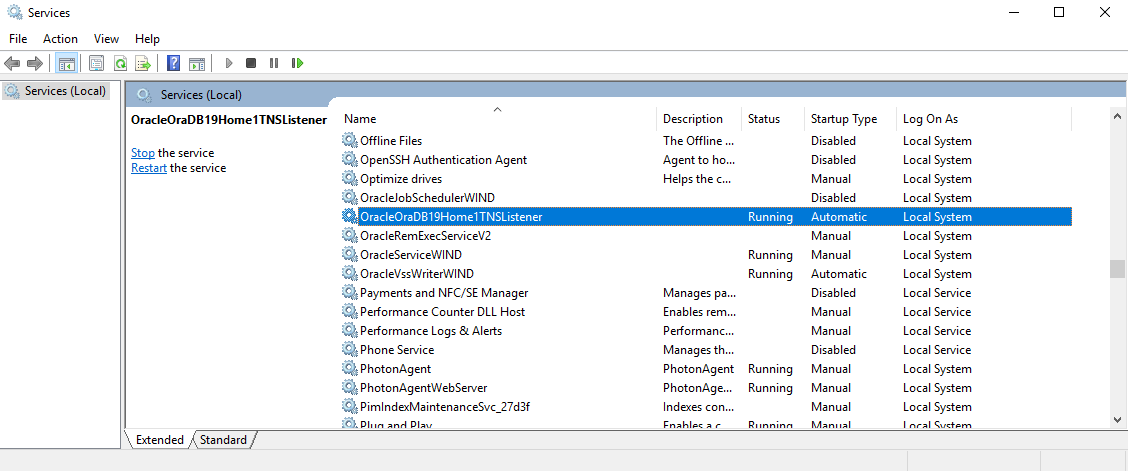Click the gear icon beside OracleJobSchedulerWIND
1128x471 pixels.
pos(350,197)
